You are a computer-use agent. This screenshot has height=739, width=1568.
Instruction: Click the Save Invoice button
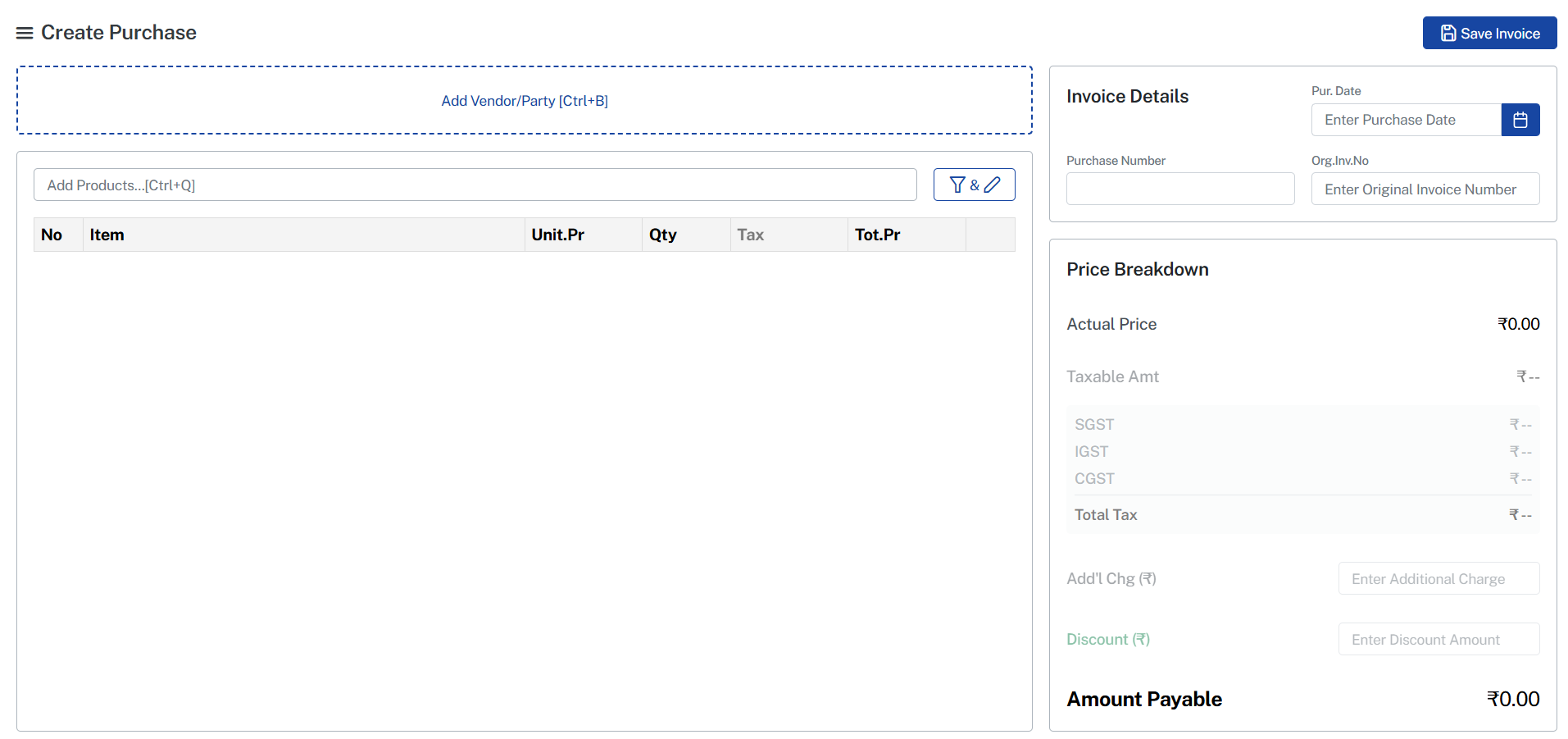pyautogui.click(x=1489, y=33)
